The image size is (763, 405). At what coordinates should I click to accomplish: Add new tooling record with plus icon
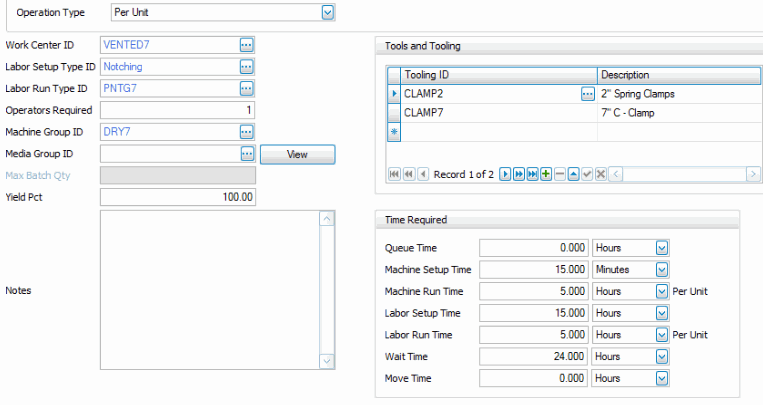tap(546, 174)
